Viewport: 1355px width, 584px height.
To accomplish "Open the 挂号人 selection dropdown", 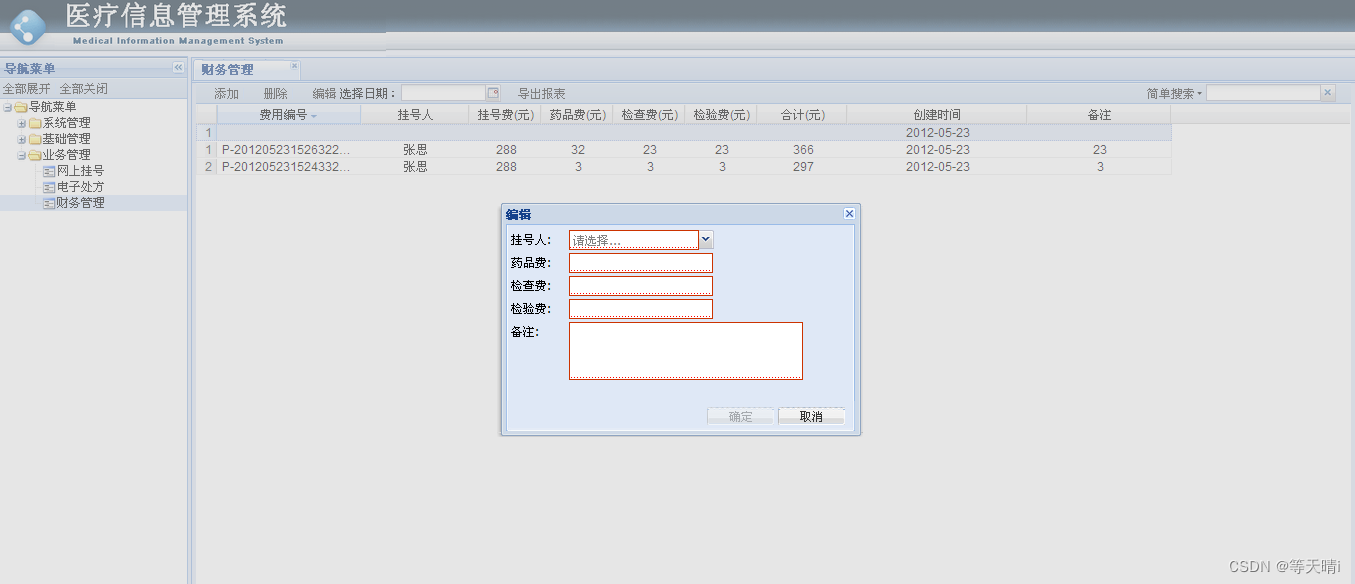I will pyautogui.click(x=706, y=239).
